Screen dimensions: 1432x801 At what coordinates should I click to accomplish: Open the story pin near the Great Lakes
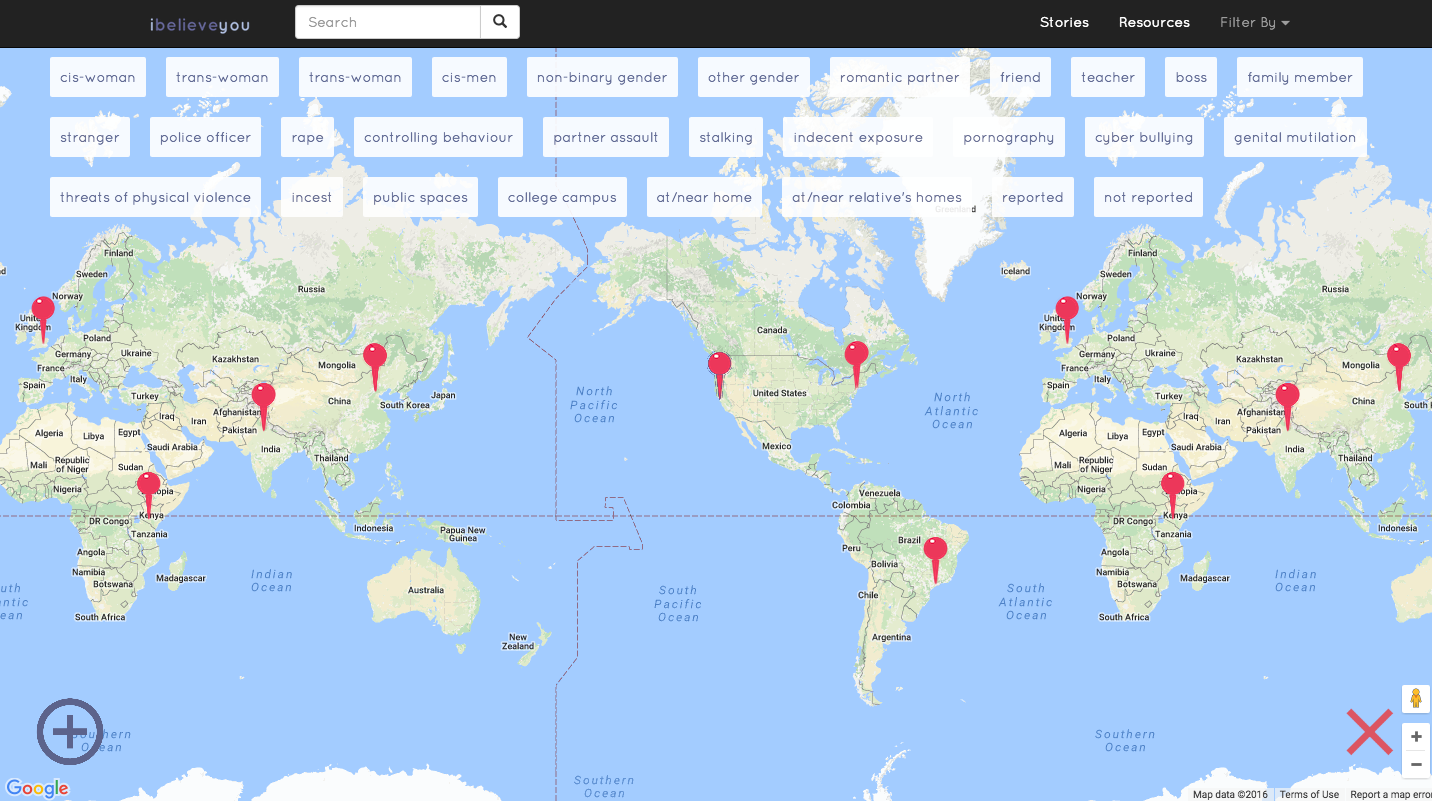point(856,363)
